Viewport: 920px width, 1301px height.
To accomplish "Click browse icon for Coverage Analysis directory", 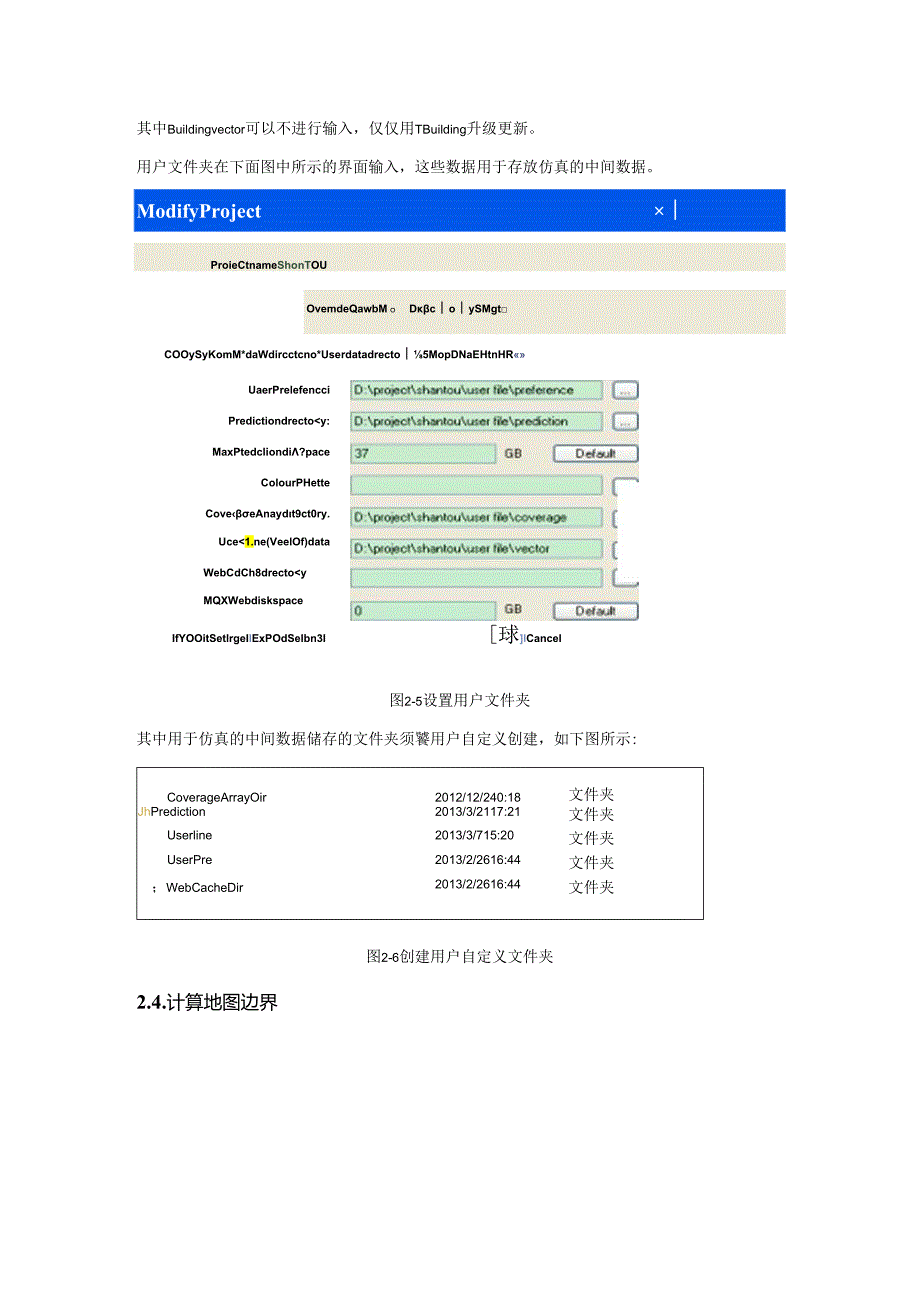I will 624,517.
